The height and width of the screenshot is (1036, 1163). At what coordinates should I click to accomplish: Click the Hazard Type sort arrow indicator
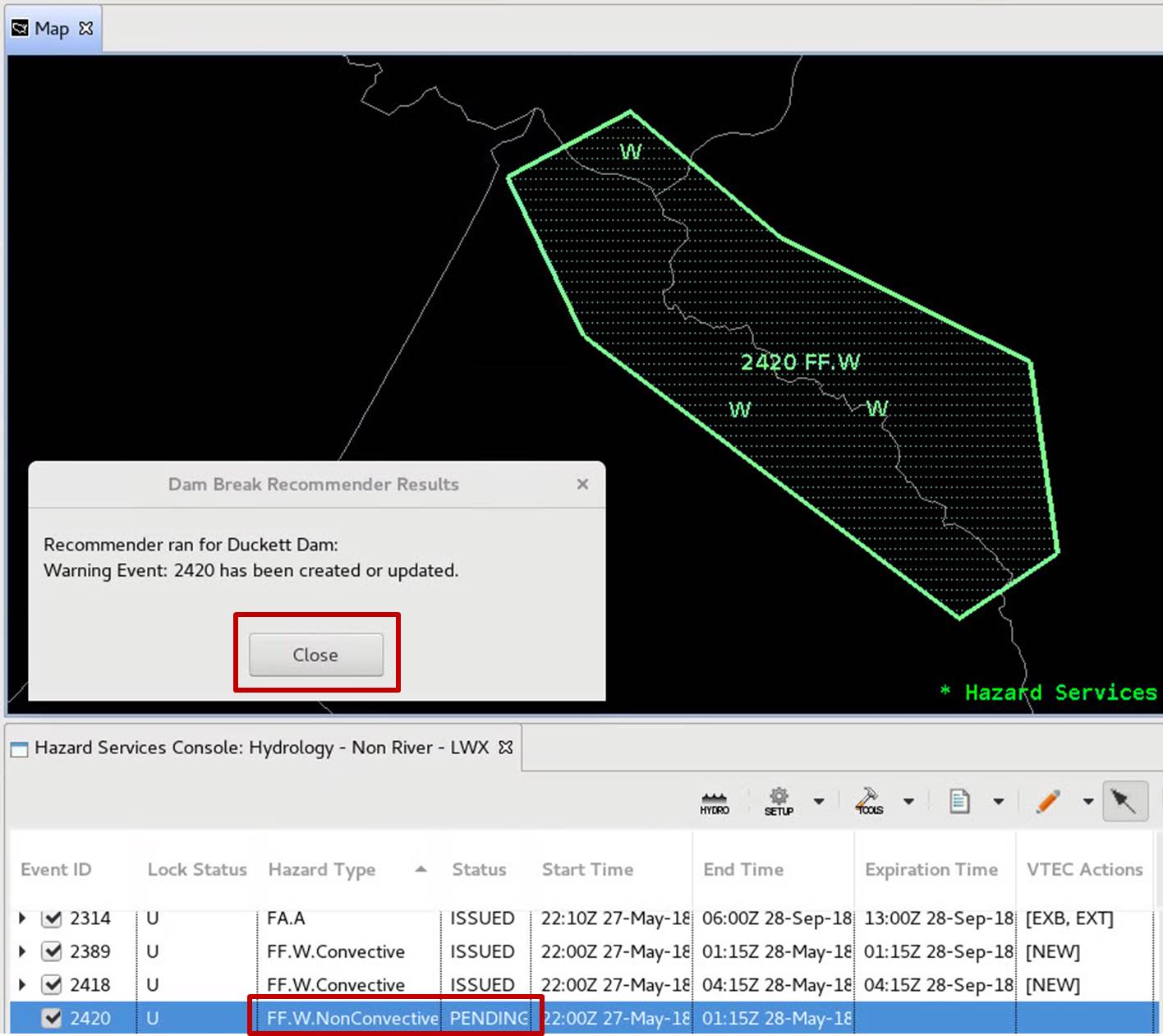click(x=421, y=869)
